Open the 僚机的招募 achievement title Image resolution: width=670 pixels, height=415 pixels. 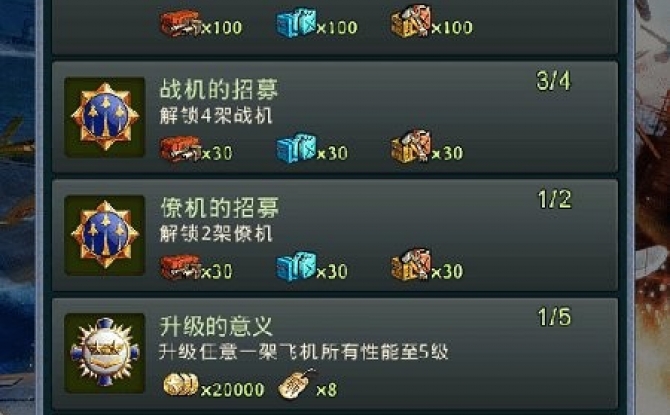[220, 208]
